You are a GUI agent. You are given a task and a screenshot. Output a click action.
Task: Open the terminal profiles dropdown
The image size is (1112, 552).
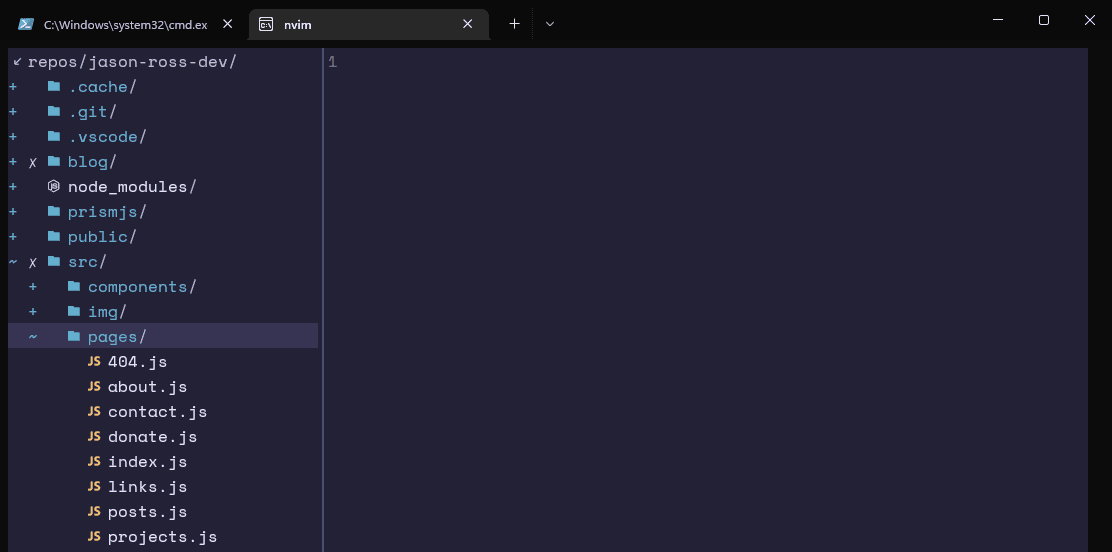pos(550,23)
